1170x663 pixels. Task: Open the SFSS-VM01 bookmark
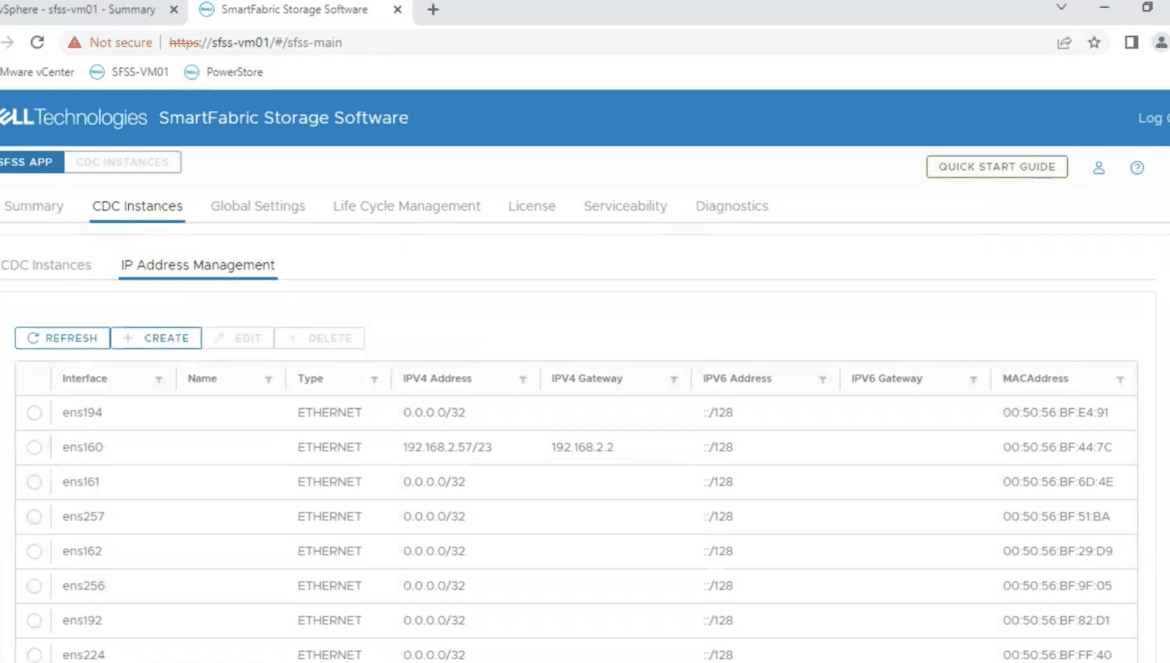pos(129,72)
